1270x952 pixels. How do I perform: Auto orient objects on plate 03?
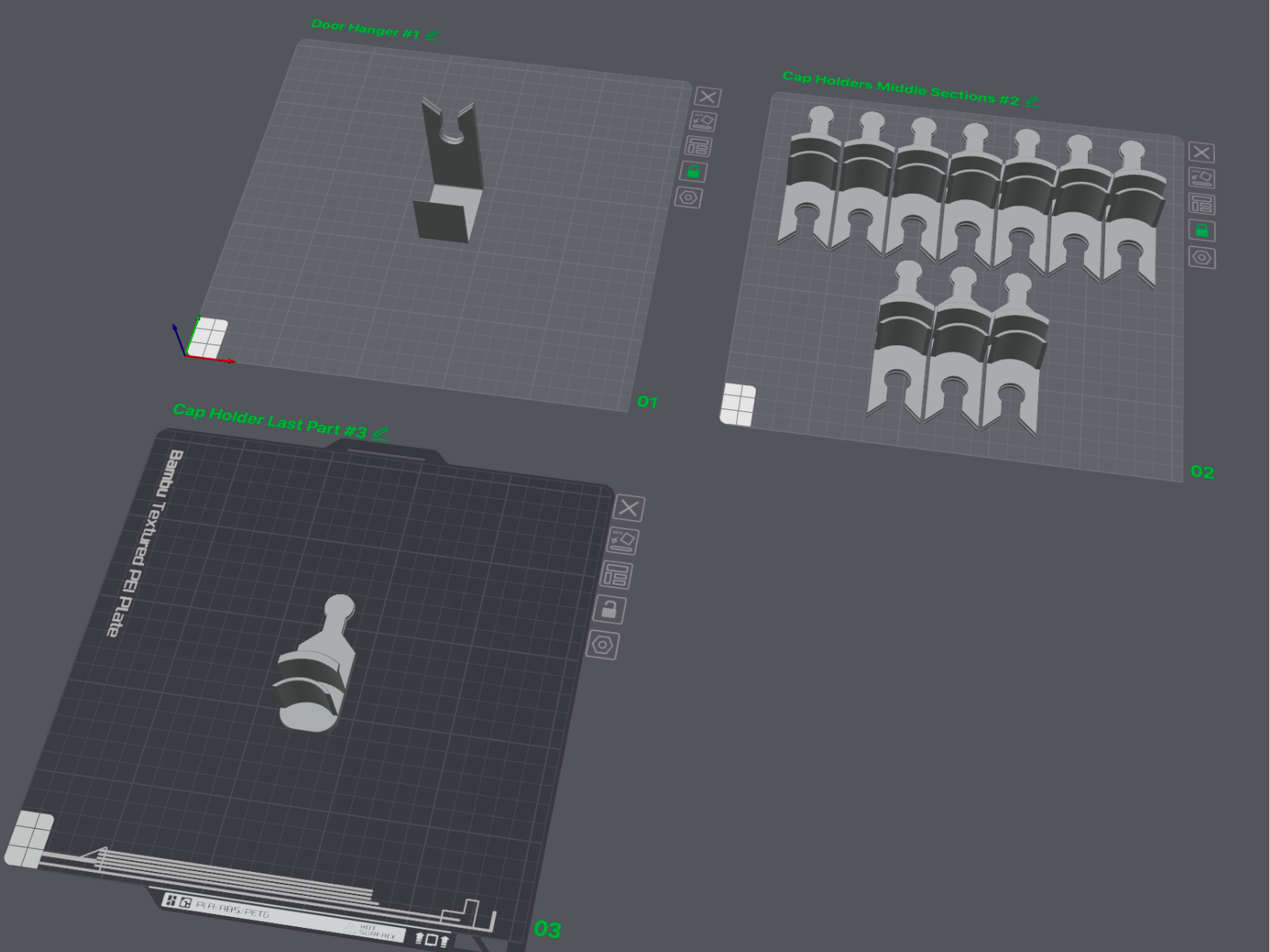623,541
